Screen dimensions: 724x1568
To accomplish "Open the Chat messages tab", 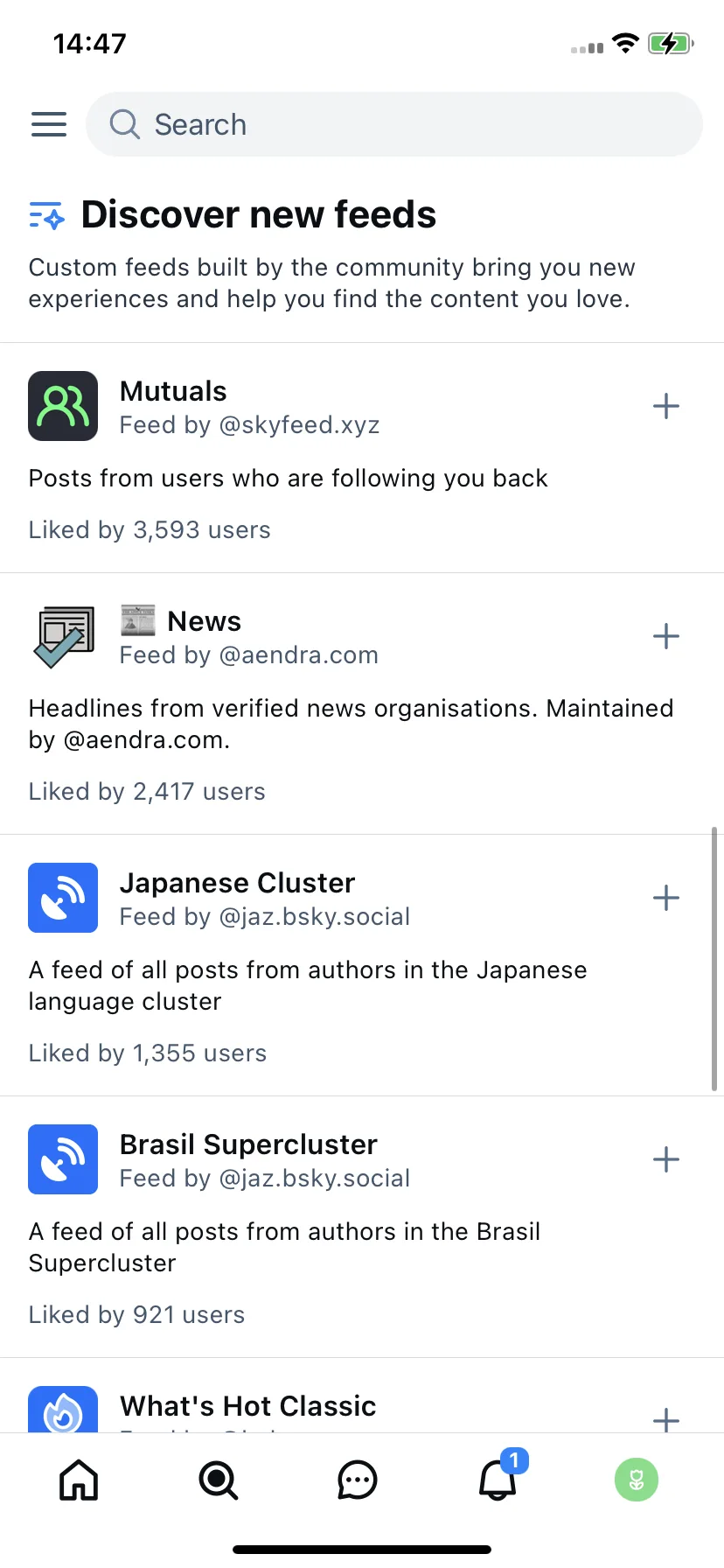I will [x=357, y=1480].
